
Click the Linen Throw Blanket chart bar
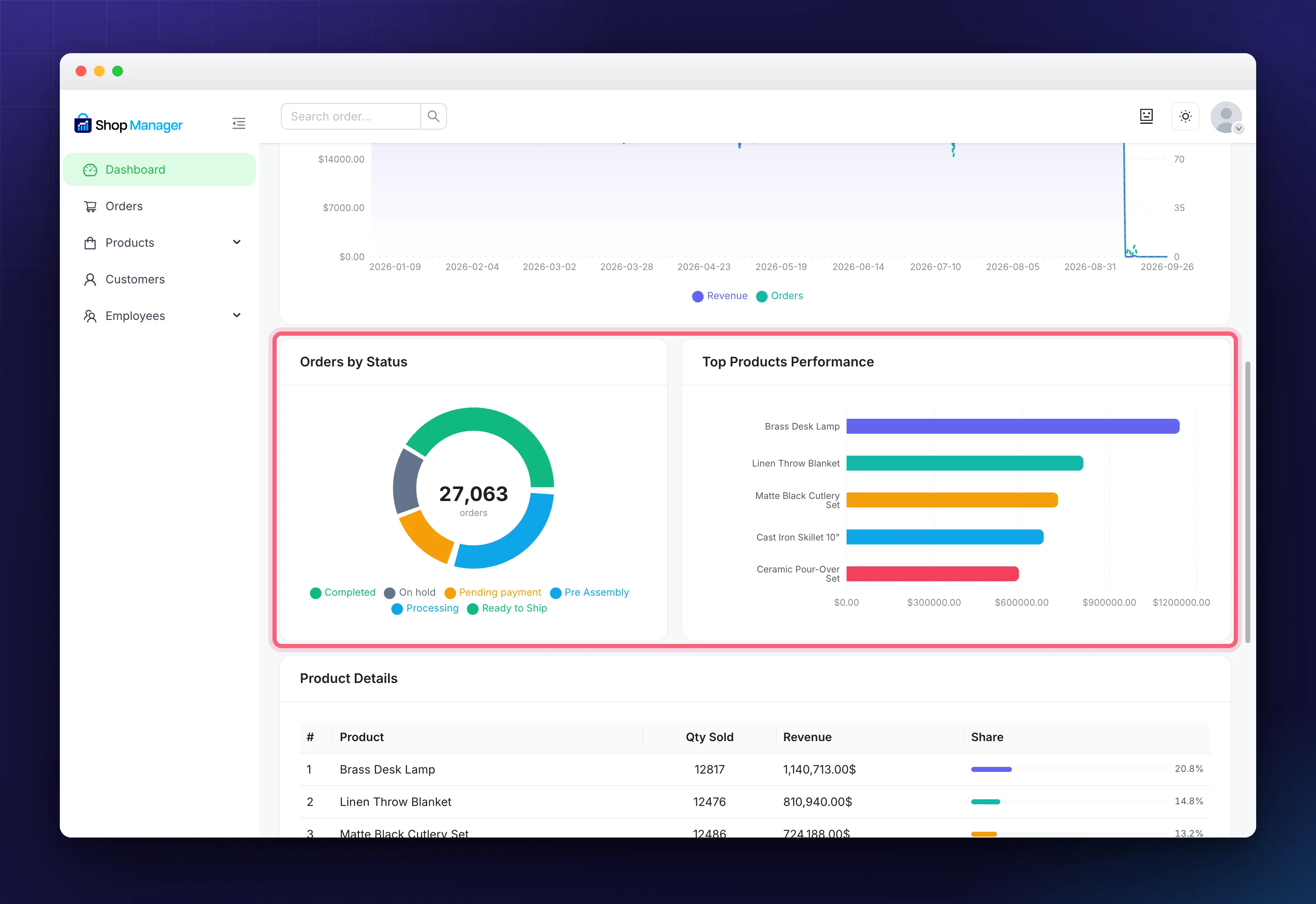point(964,463)
